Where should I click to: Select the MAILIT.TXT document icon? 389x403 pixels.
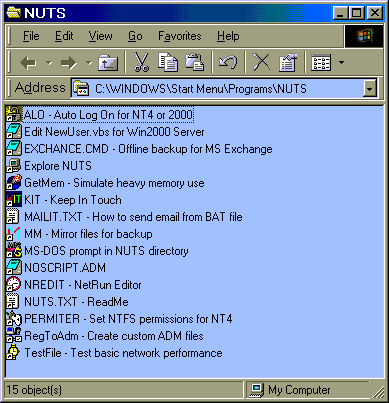(x=14, y=216)
